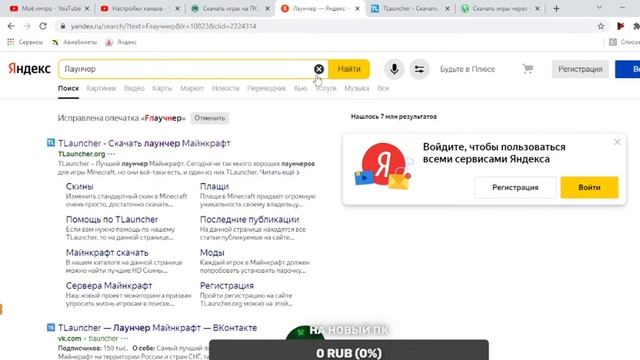Click the Yandex sign-in illustration

[383, 166]
